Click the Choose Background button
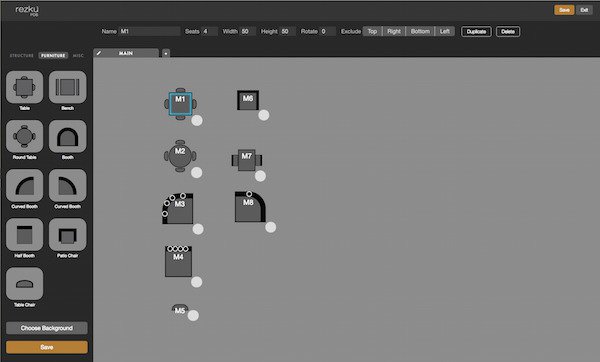This screenshot has height=362, width=600. click(x=47, y=328)
